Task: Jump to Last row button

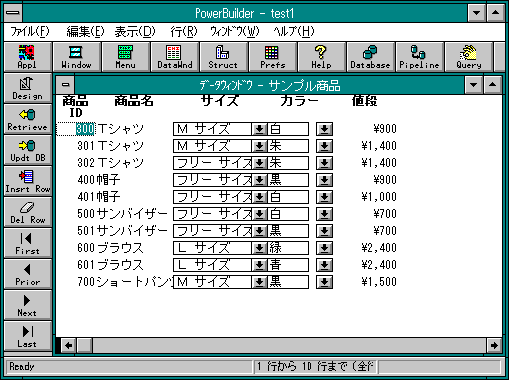Action: click(28, 336)
